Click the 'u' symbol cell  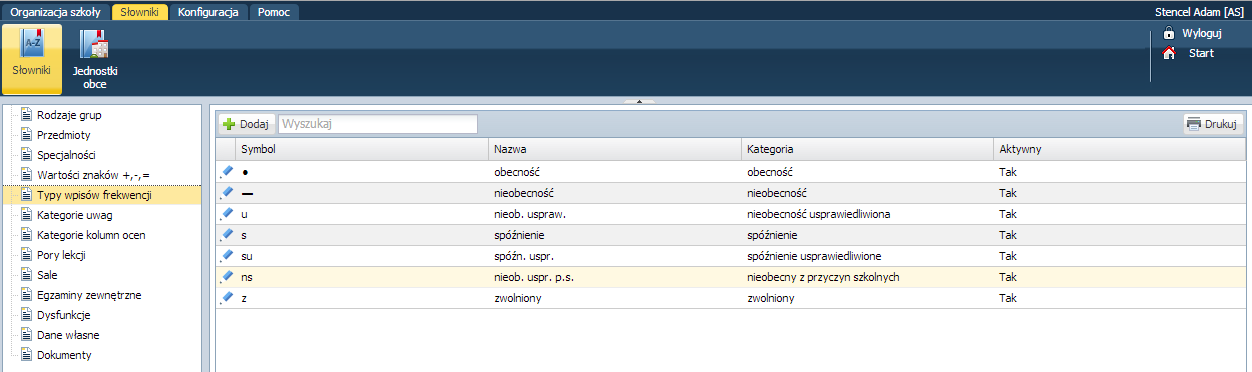coord(362,214)
